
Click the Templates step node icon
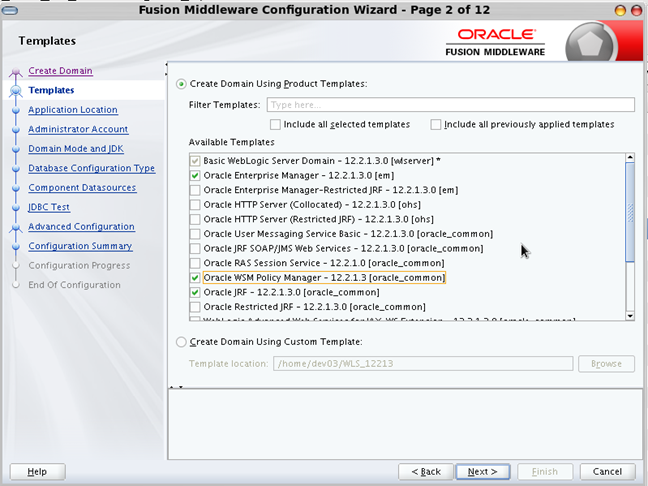pos(16,91)
